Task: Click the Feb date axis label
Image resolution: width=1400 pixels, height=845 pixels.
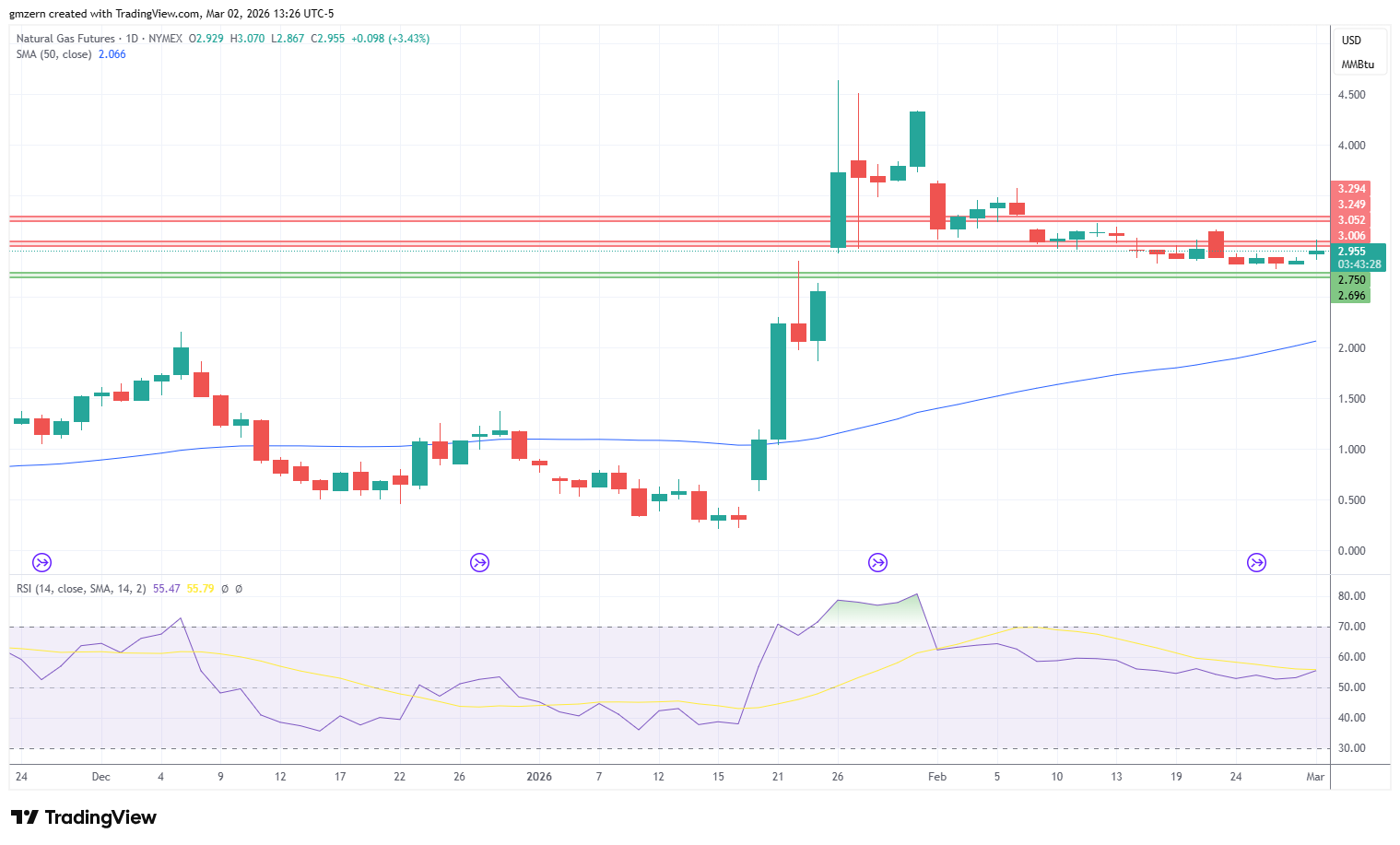Action: (937, 777)
